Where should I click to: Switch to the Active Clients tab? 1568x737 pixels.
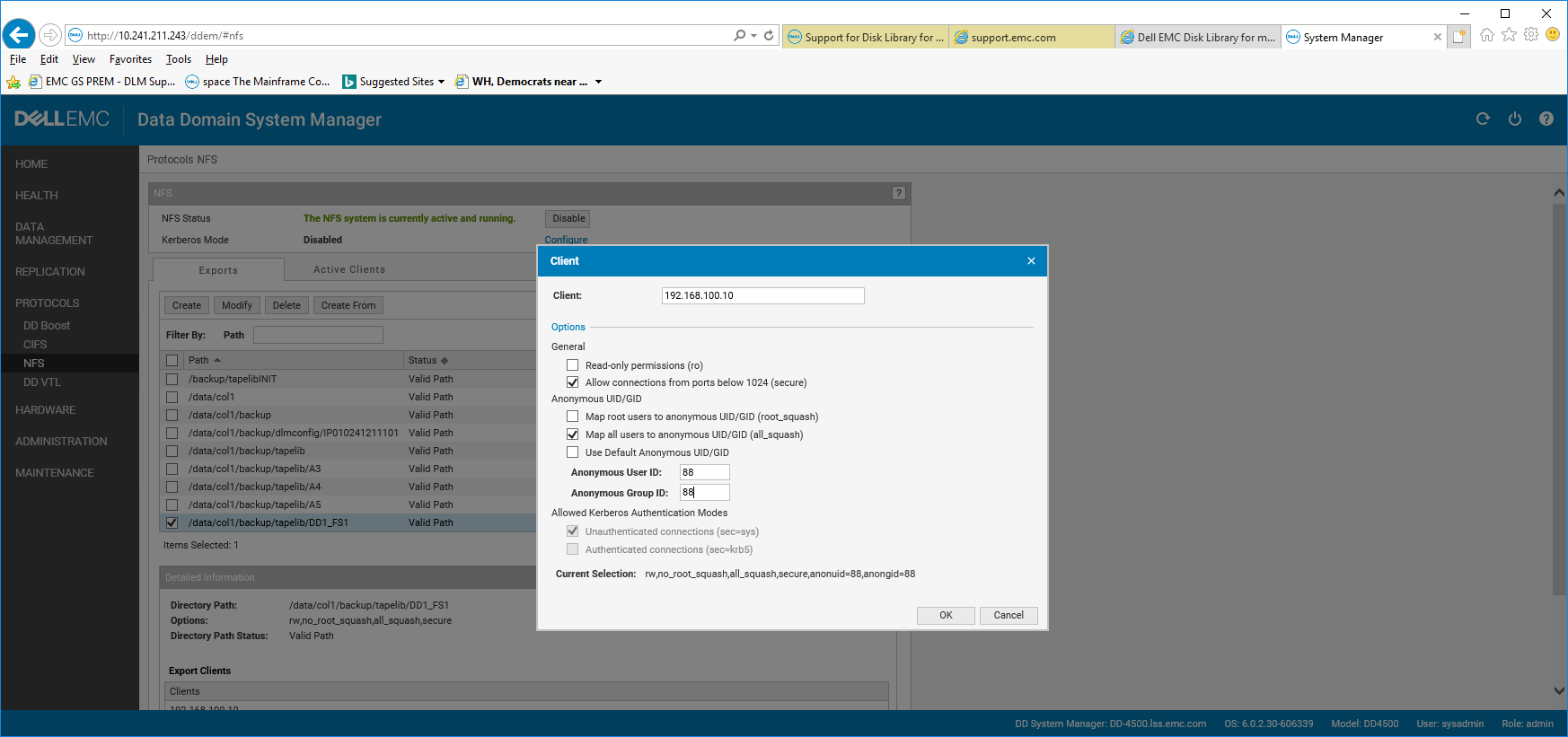pyautogui.click(x=349, y=269)
